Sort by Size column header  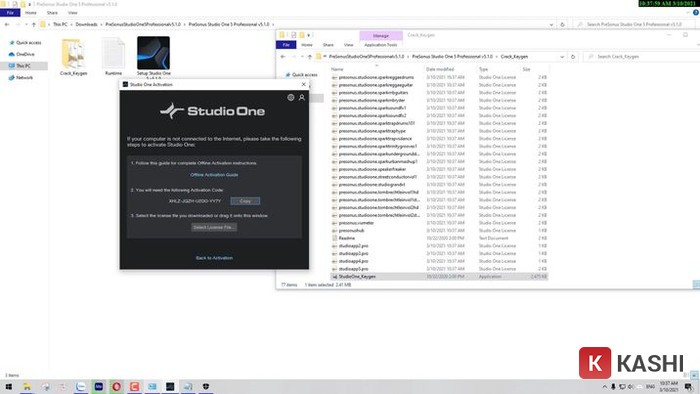click(526, 69)
